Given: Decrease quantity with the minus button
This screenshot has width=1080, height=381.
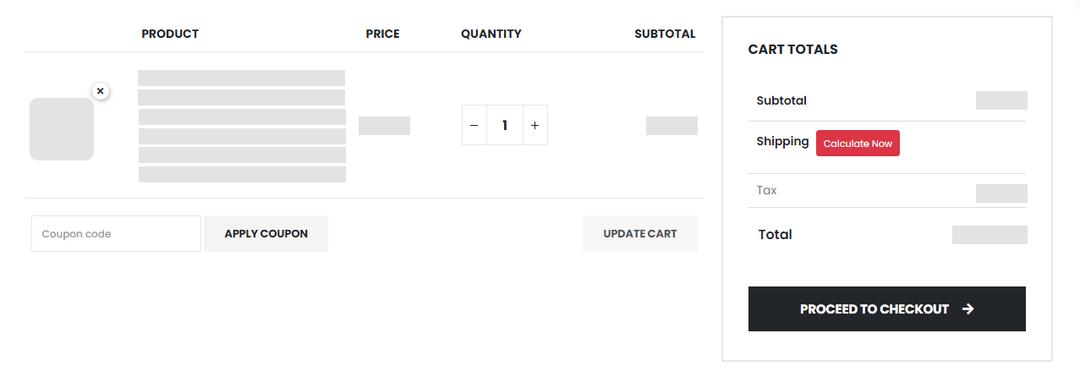Looking at the screenshot, I should click(x=474, y=125).
